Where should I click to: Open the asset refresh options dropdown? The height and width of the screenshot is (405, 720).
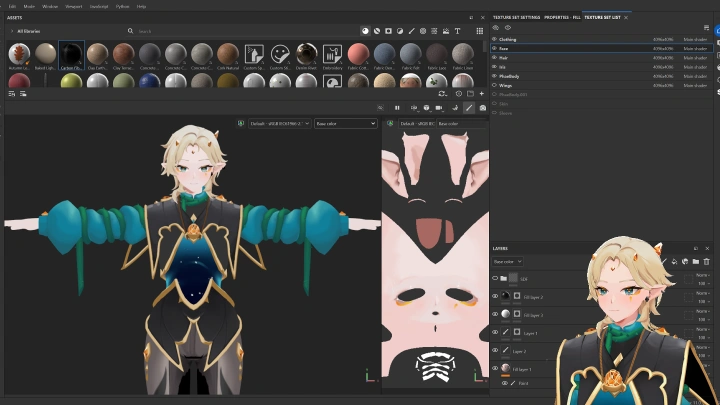(x=442, y=94)
